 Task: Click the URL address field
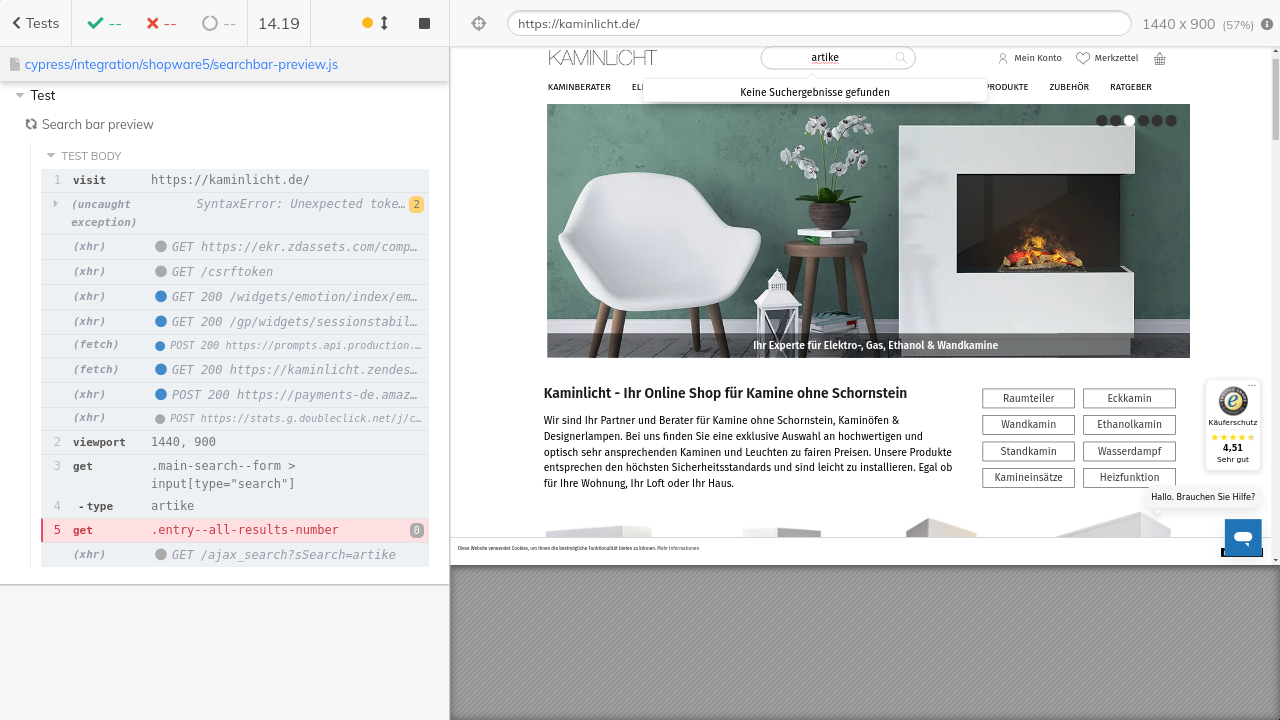coord(818,23)
